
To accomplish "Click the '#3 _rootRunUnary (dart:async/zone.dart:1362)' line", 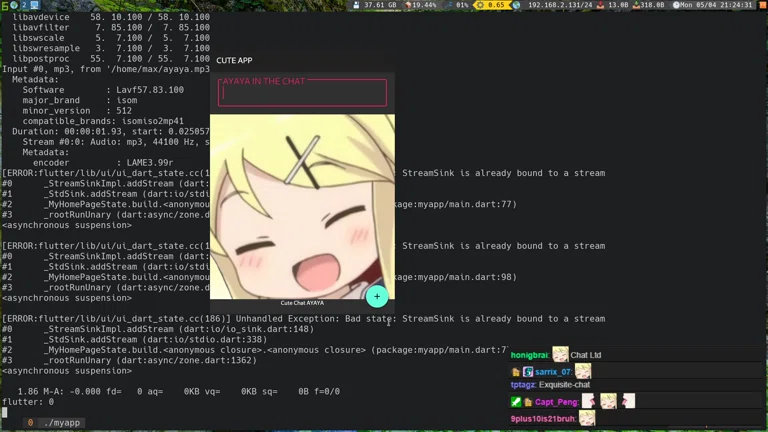I will tap(129, 360).
